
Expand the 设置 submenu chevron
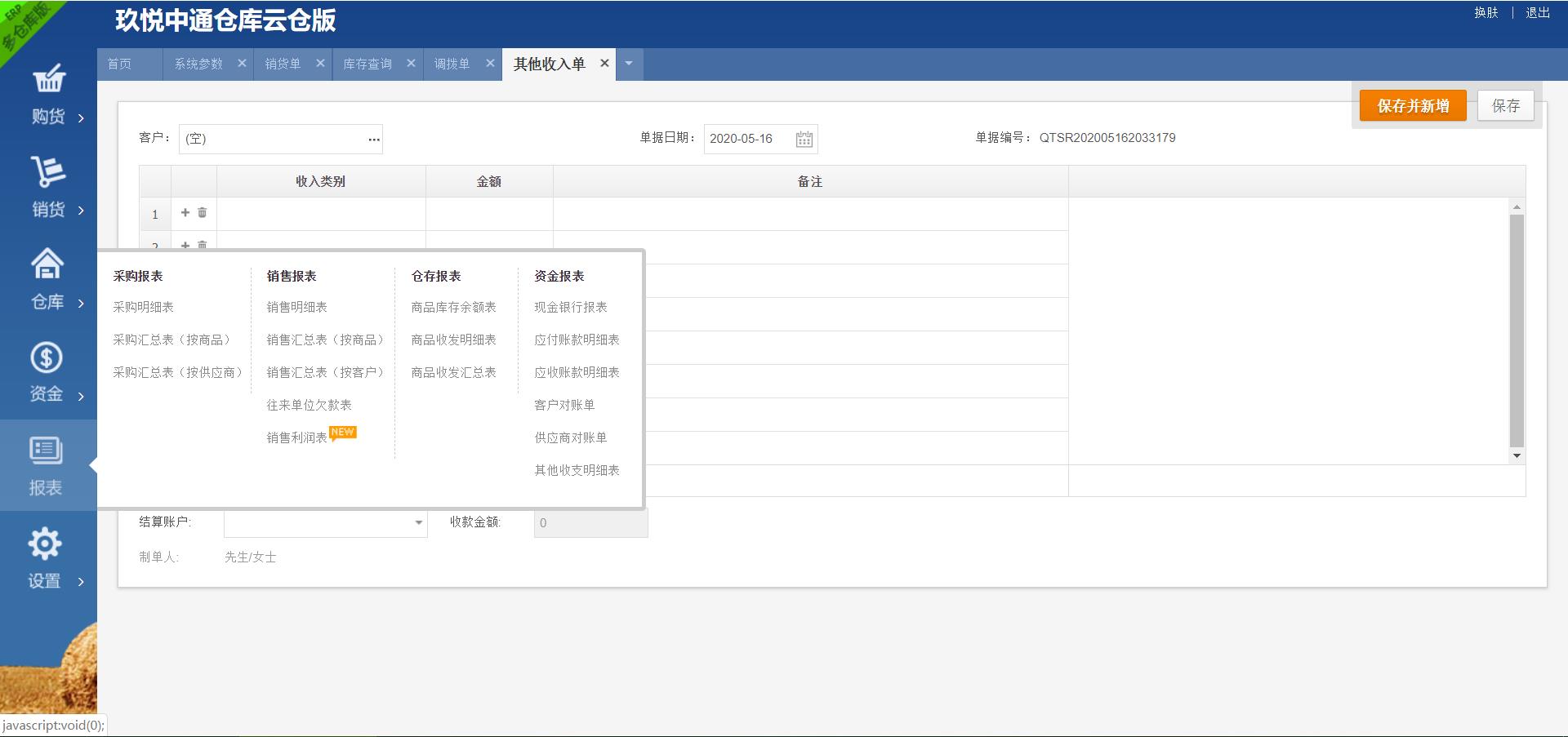pos(81,582)
